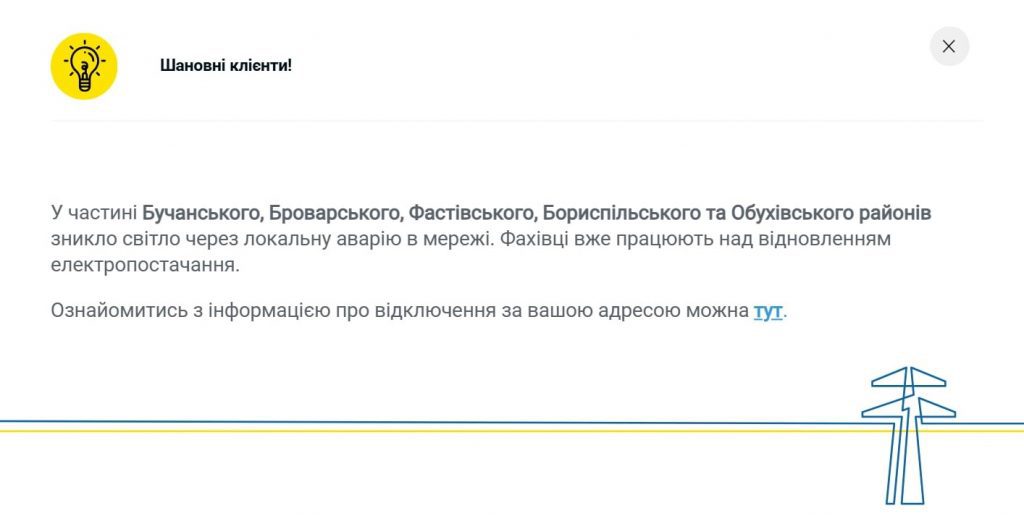Close the notification with the X button
The image size is (1024, 516).
tap(949, 46)
